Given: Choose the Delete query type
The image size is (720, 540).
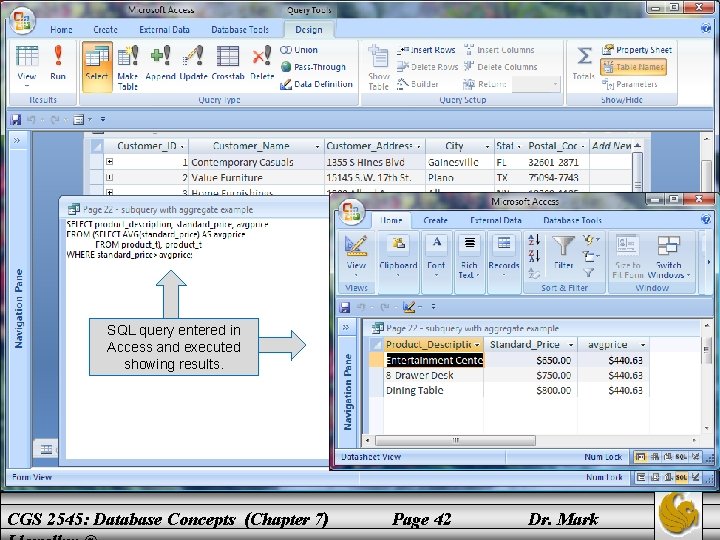Looking at the screenshot, I should coord(262,62).
